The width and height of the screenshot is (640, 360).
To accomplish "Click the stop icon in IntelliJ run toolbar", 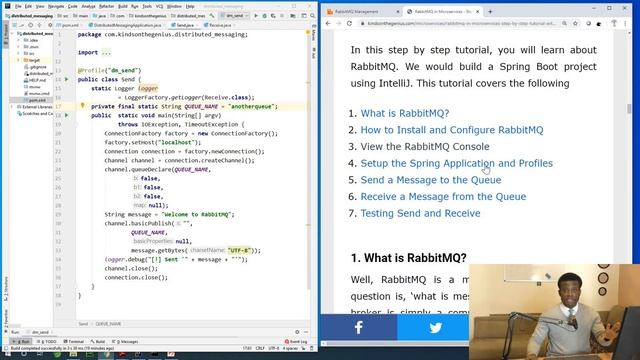I will click(282, 16).
